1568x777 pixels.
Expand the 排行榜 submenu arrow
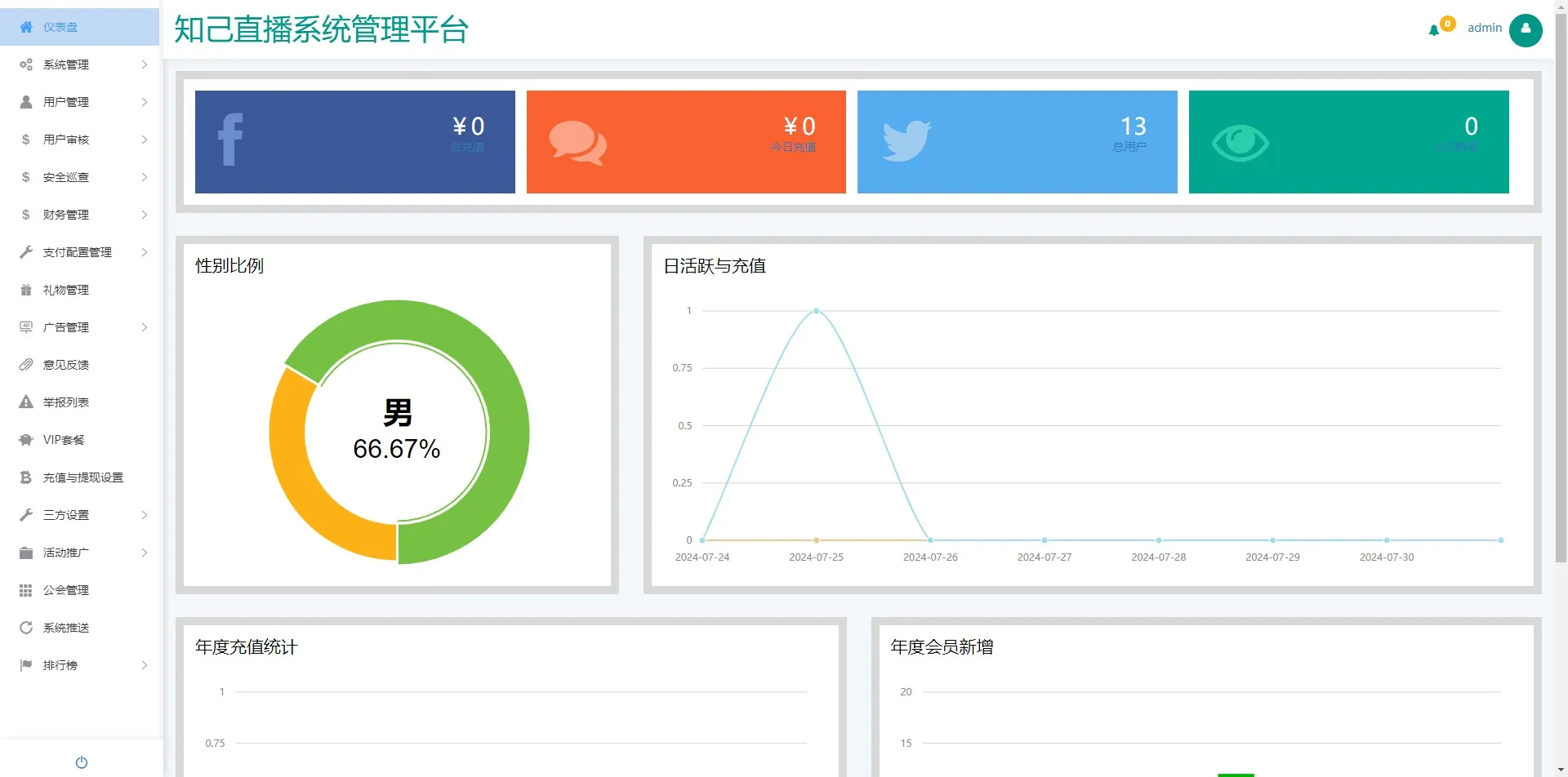tap(144, 665)
